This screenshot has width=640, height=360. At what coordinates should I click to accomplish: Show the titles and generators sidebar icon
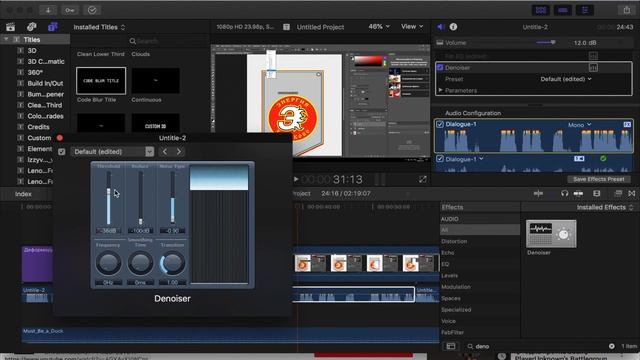[53, 27]
